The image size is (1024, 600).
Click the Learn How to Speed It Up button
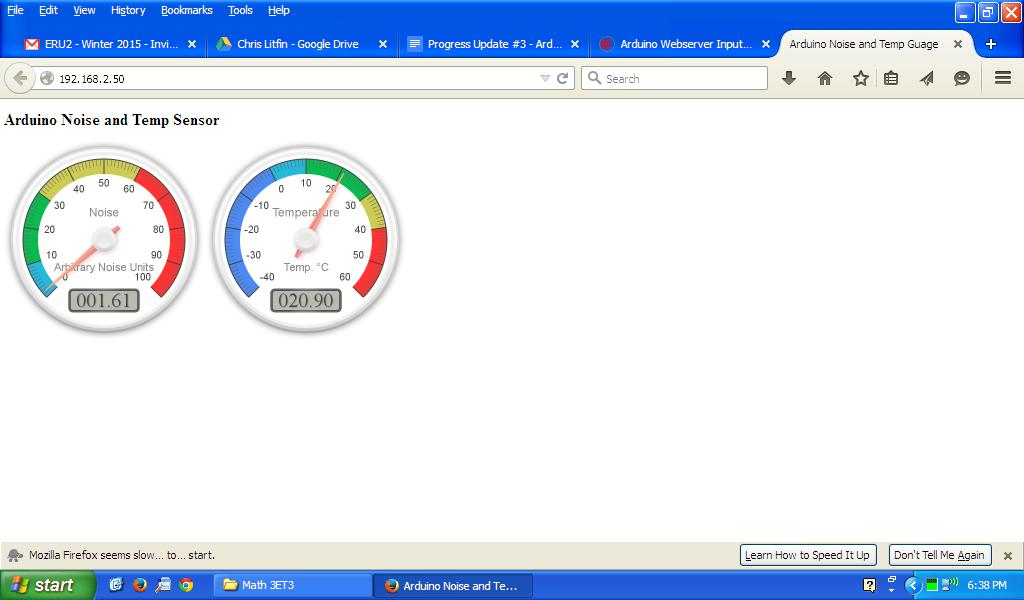[x=807, y=555]
